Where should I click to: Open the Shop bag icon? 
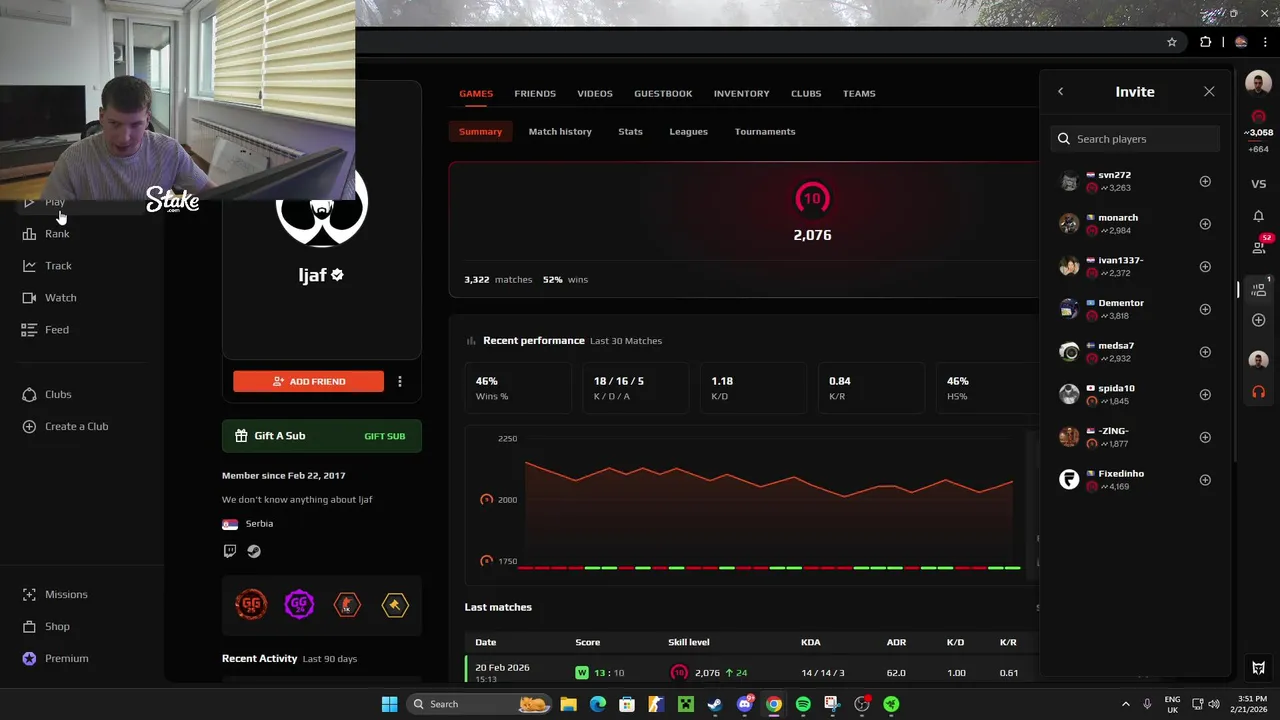click(29, 627)
